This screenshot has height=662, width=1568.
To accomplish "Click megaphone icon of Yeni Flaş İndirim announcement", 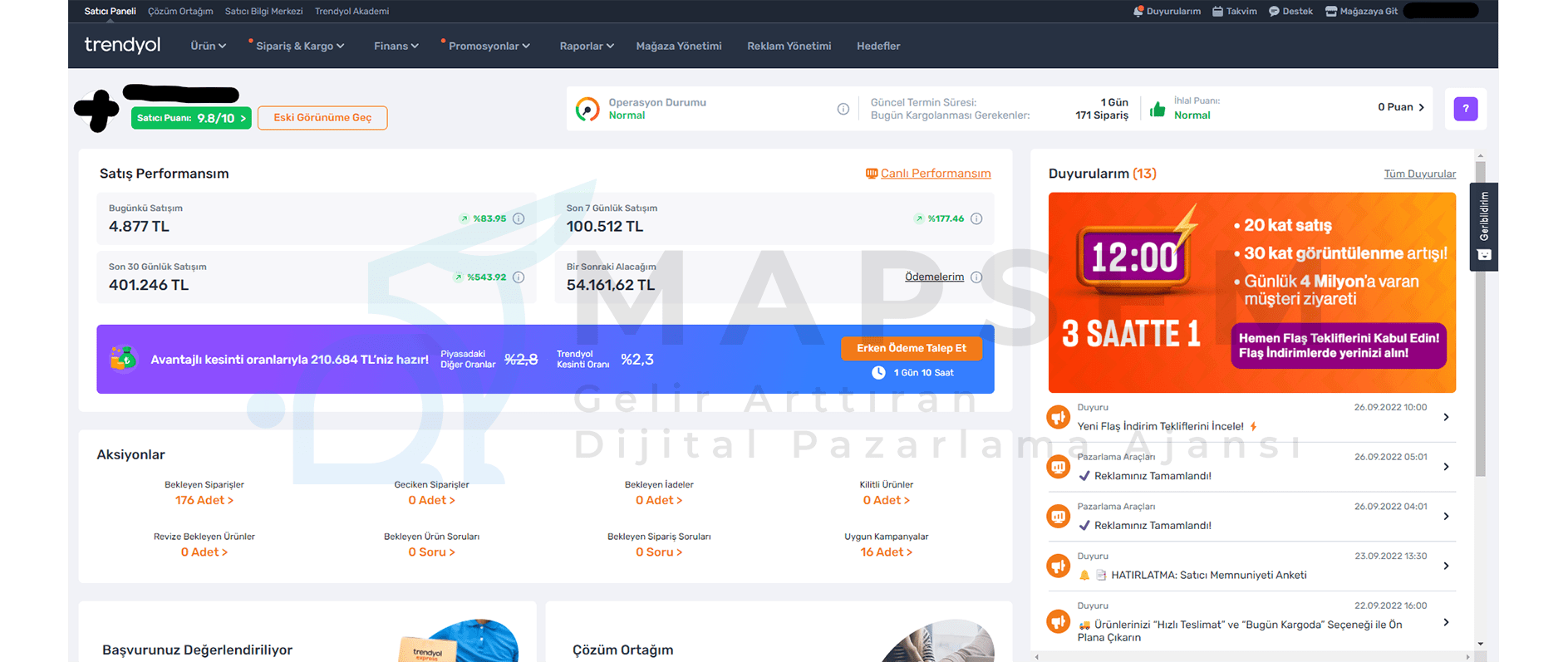I will point(1058,417).
